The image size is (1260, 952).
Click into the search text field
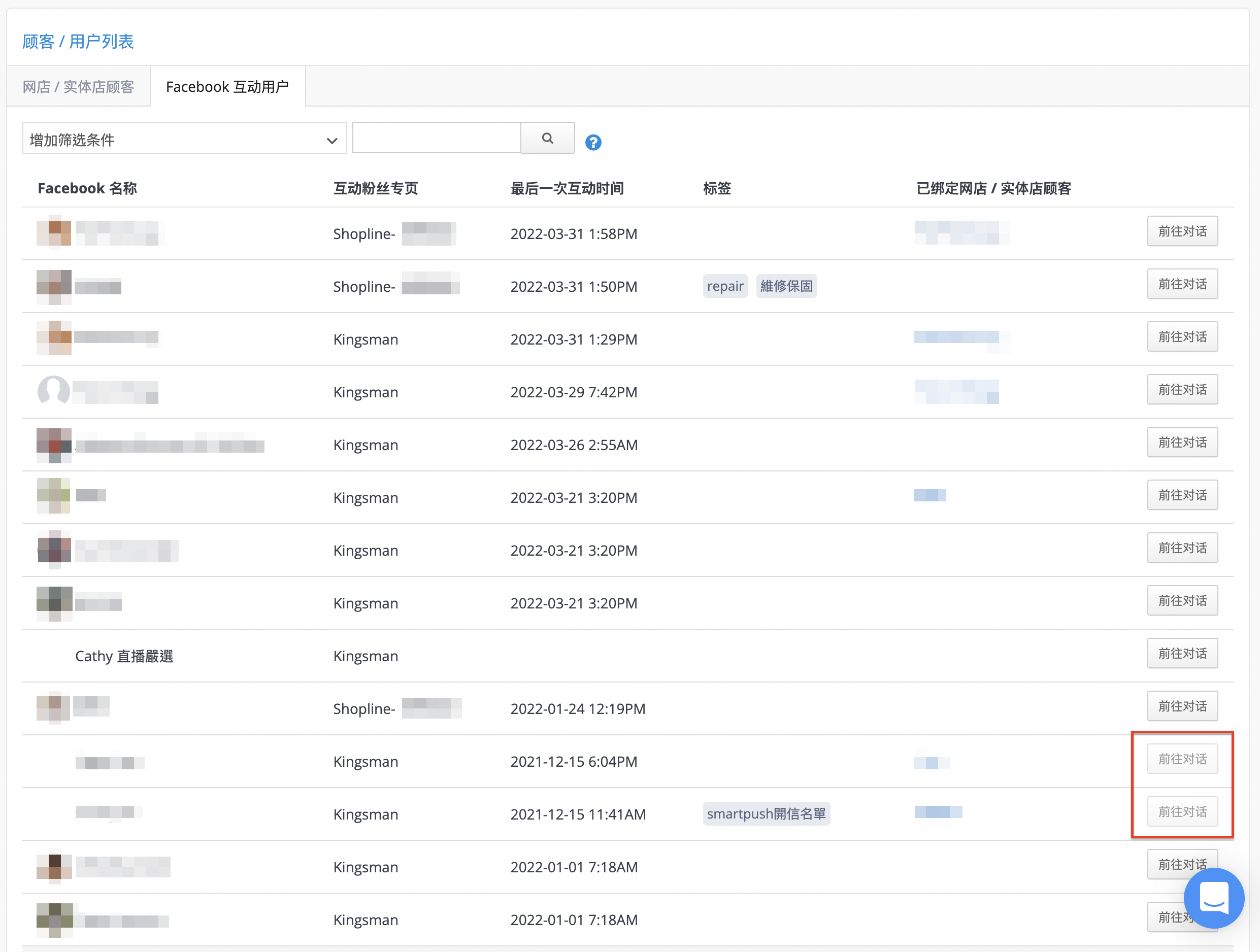[437, 138]
